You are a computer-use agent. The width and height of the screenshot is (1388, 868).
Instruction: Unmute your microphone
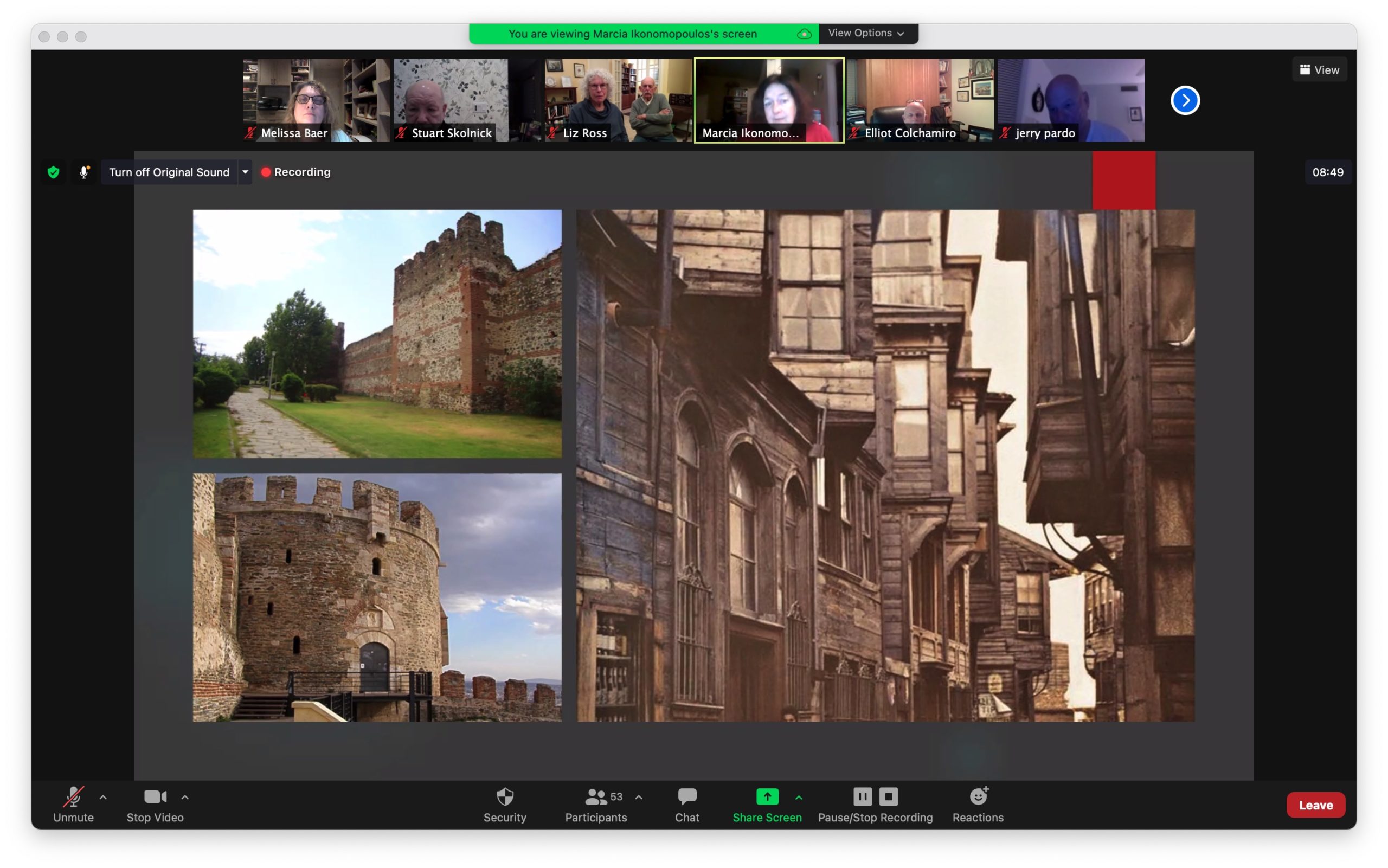[x=73, y=803]
